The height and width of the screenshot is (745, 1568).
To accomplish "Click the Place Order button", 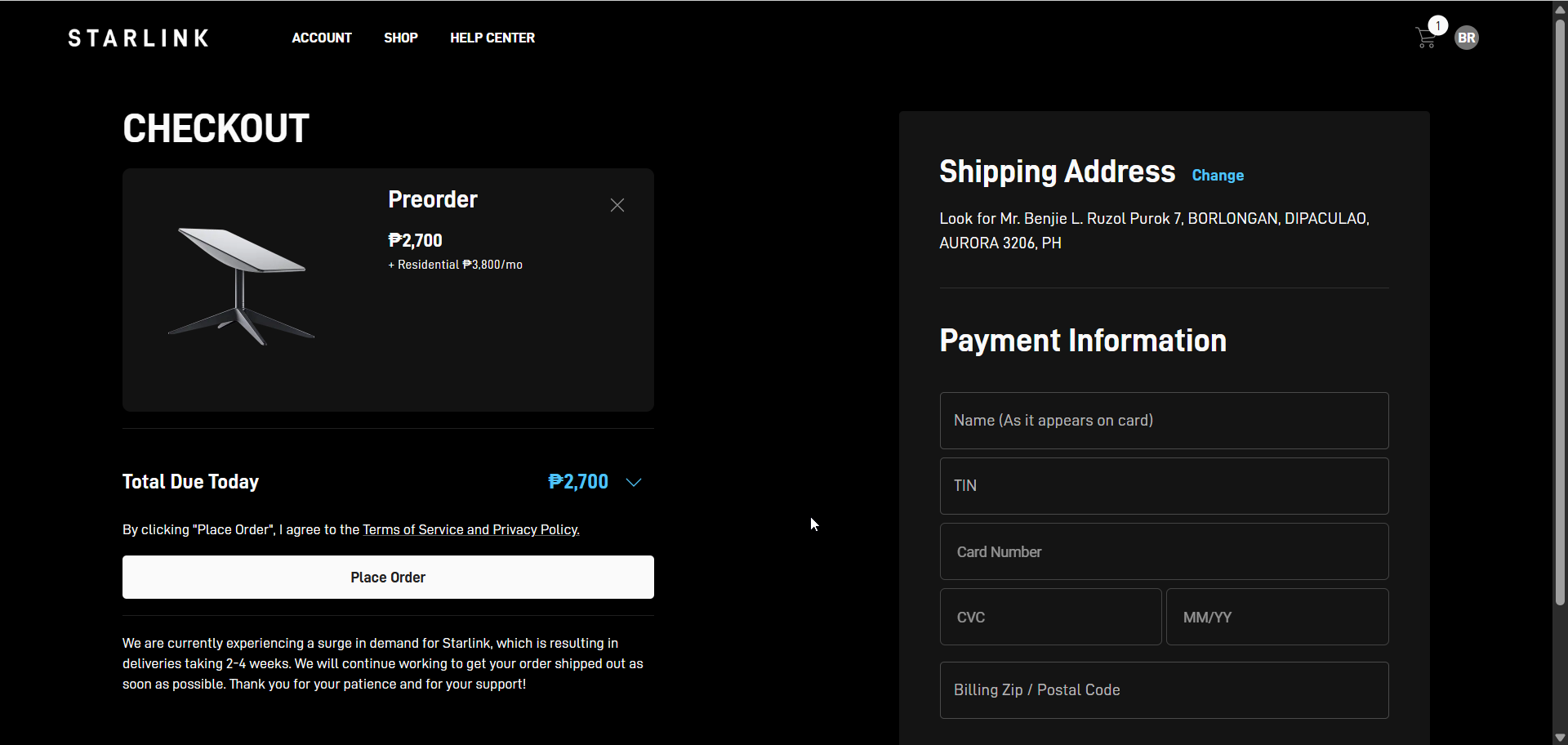I will [388, 577].
